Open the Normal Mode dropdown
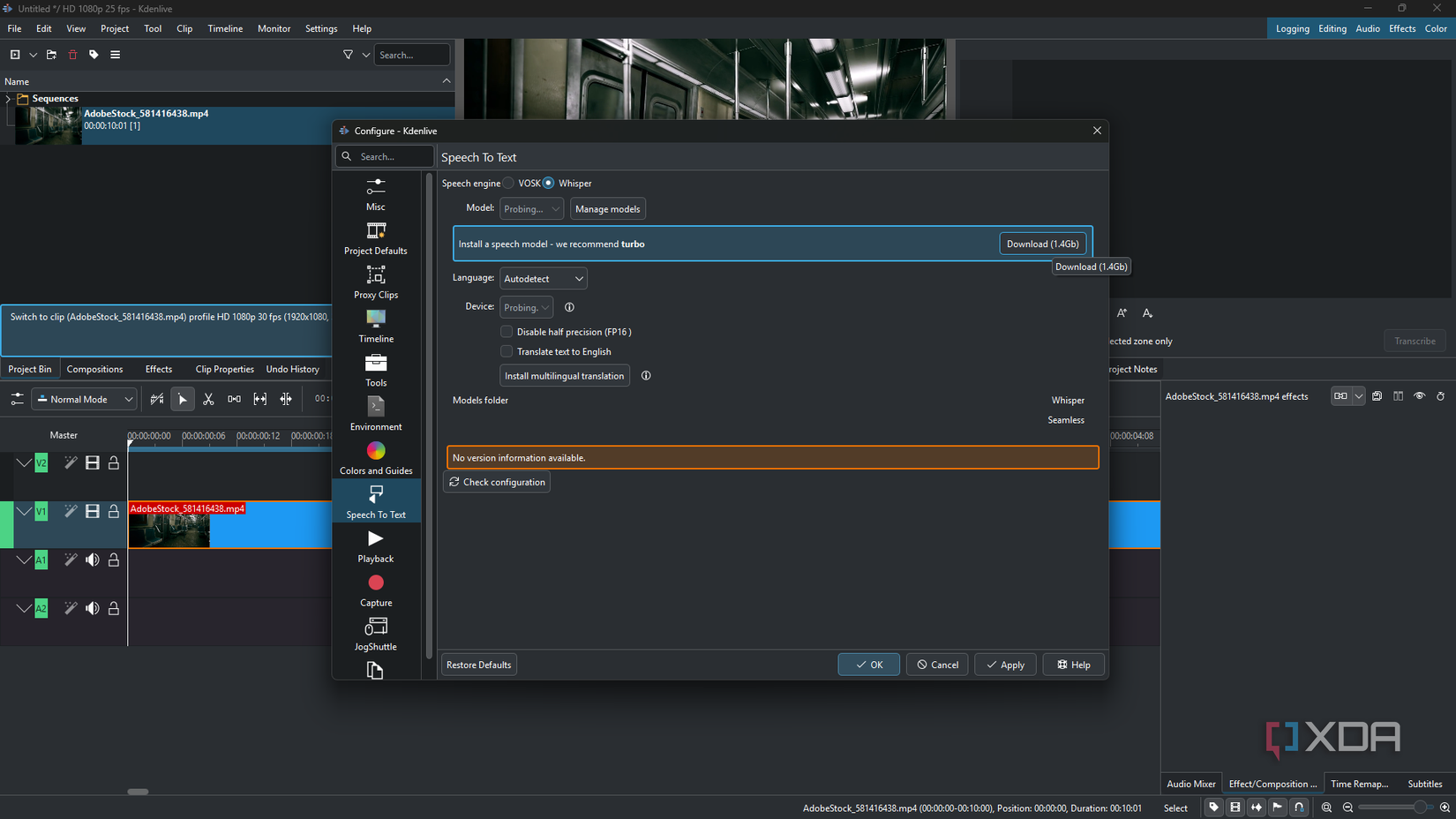The height and width of the screenshot is (819, 1456). tap(85, 399)
